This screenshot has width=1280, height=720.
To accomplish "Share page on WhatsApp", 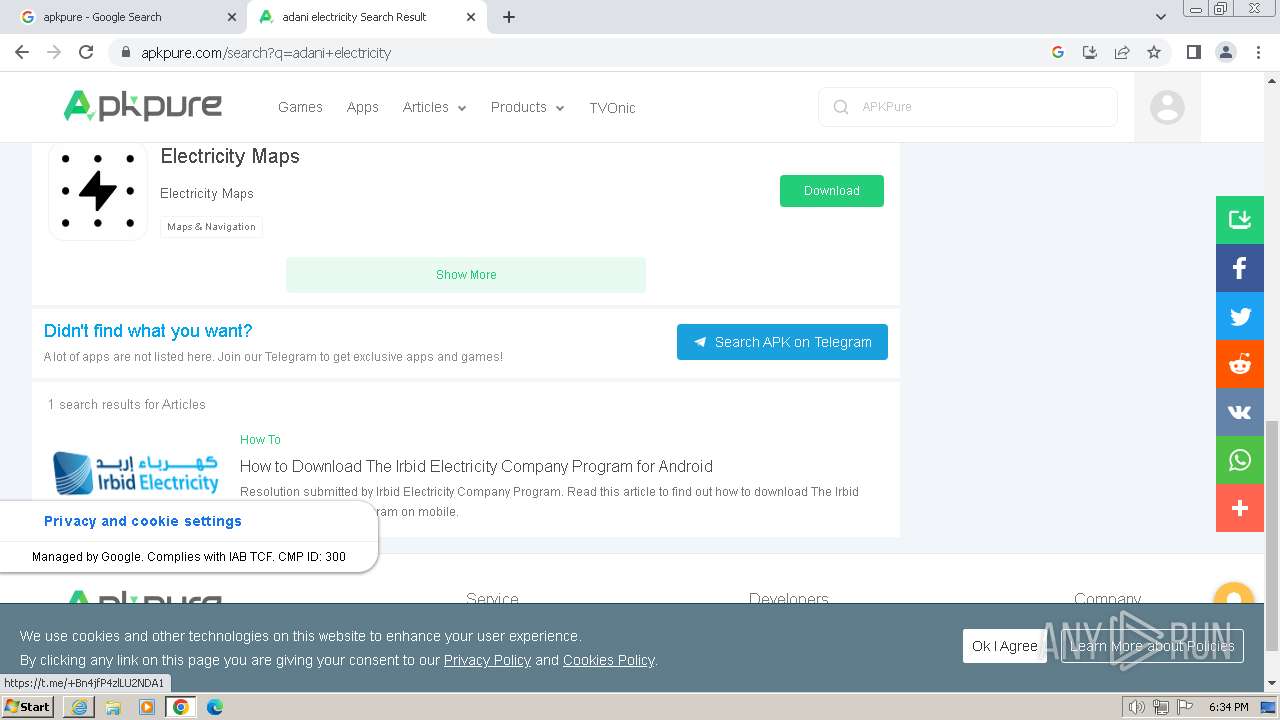I will (x=1240, y=460).
